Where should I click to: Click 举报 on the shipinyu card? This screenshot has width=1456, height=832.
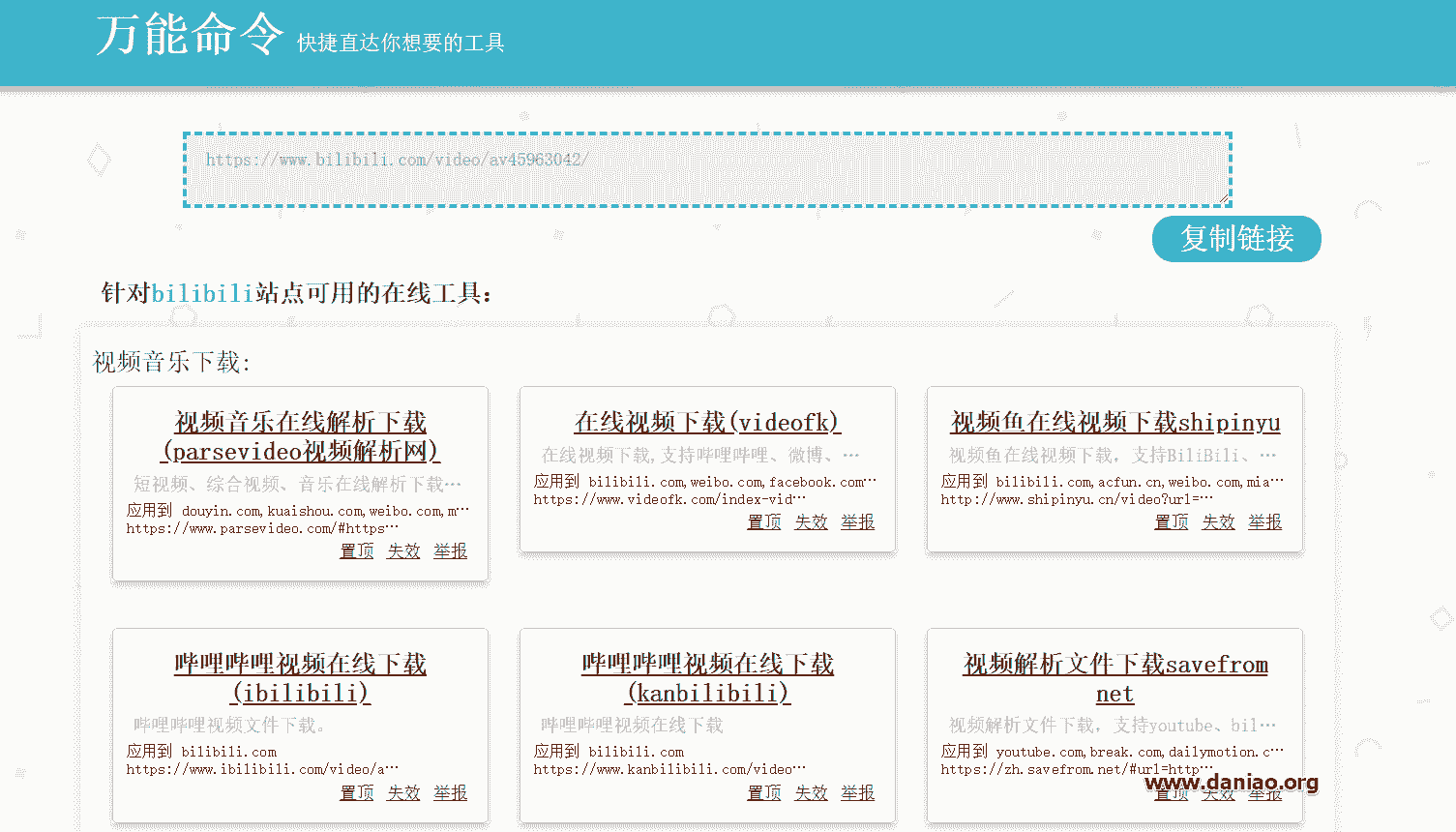(x=1265, y=521)
